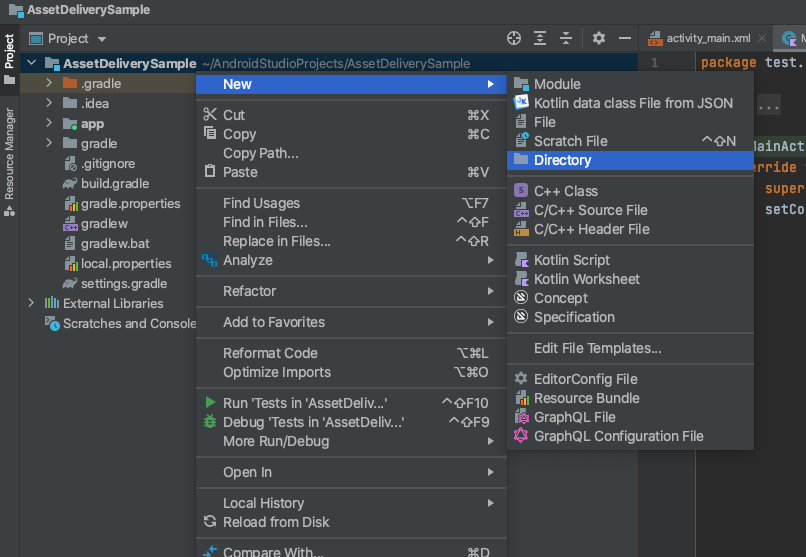806x557 pixels.
Task: Click the C/C++ Header File icon
Action: tap(521, 229)
